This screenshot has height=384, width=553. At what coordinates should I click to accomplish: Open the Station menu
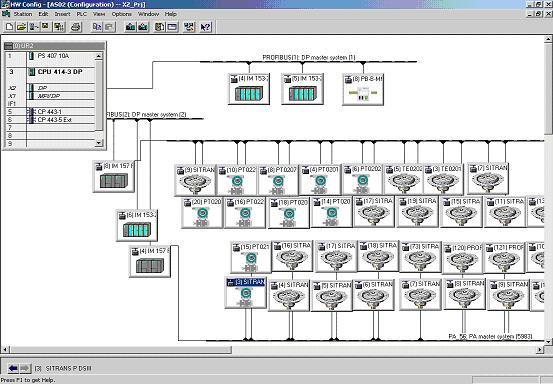coord(23,14)
